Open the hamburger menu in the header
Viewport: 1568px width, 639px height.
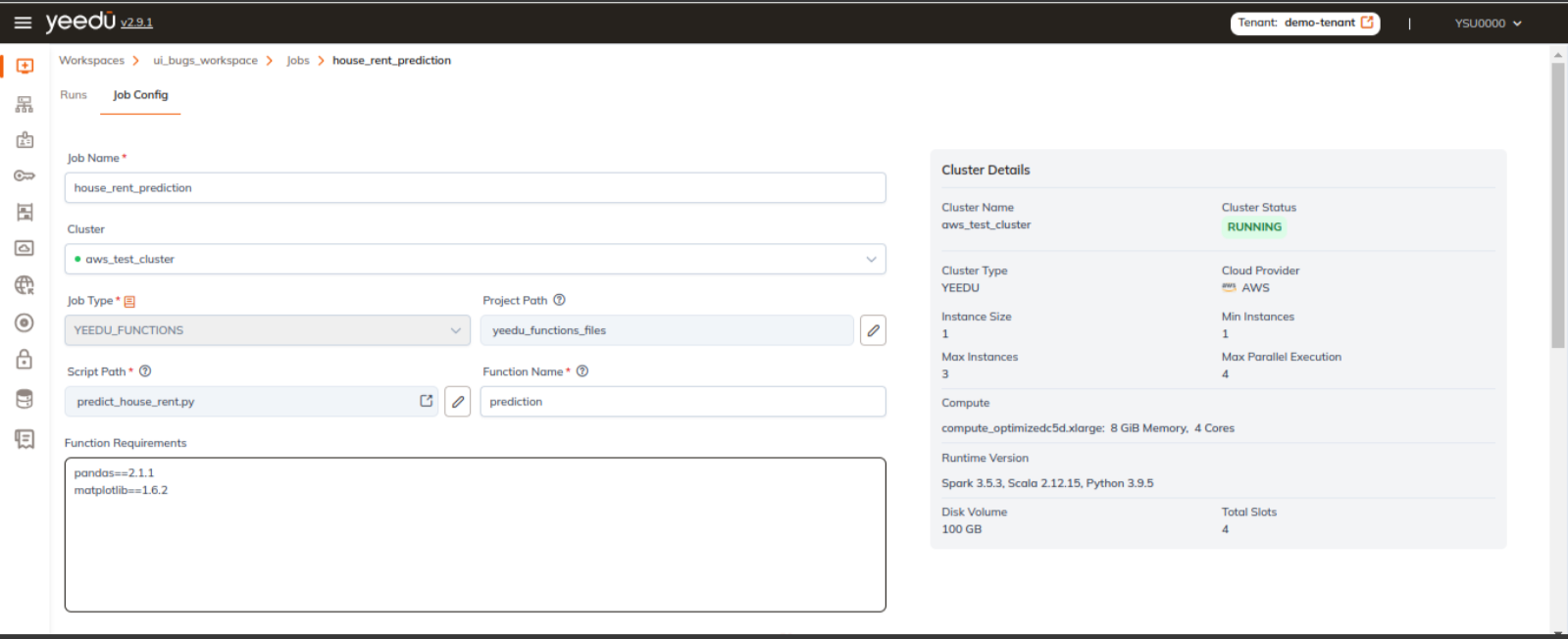[x=23, y=23]
